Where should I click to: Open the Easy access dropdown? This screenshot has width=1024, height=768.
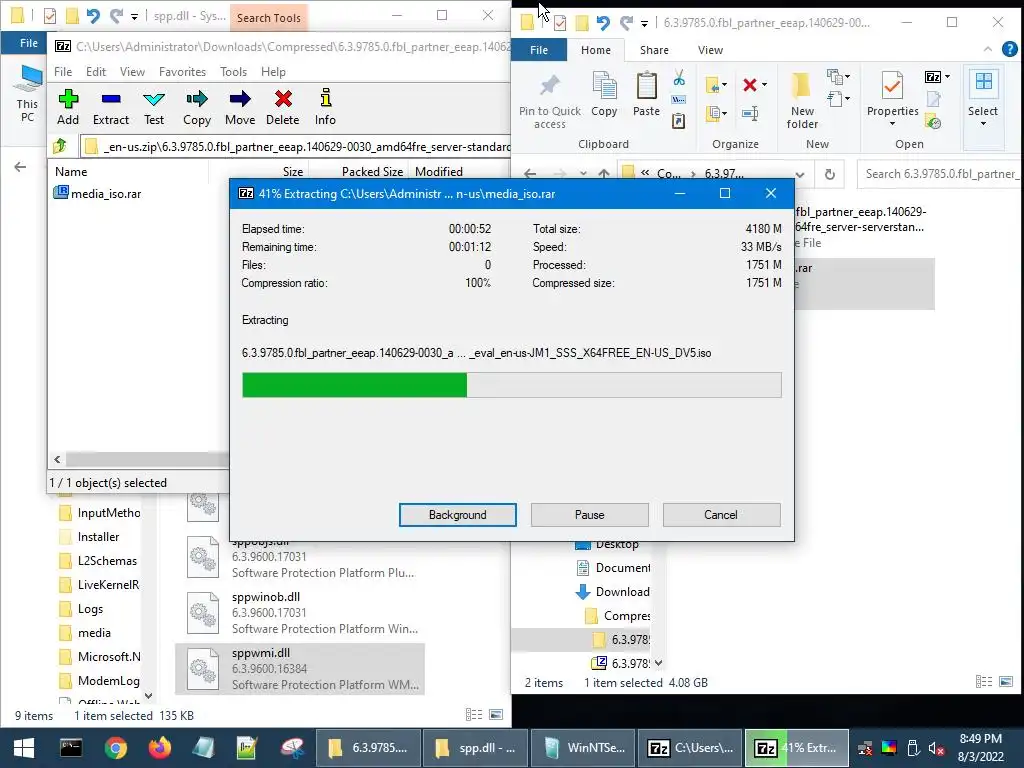[839, 99]
